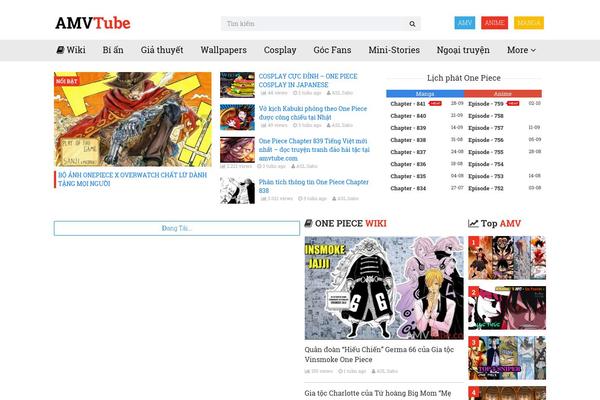This screenshot has width=600, height=400.
Task: Open Chapter - 835 link
Action: click(408, 176)
